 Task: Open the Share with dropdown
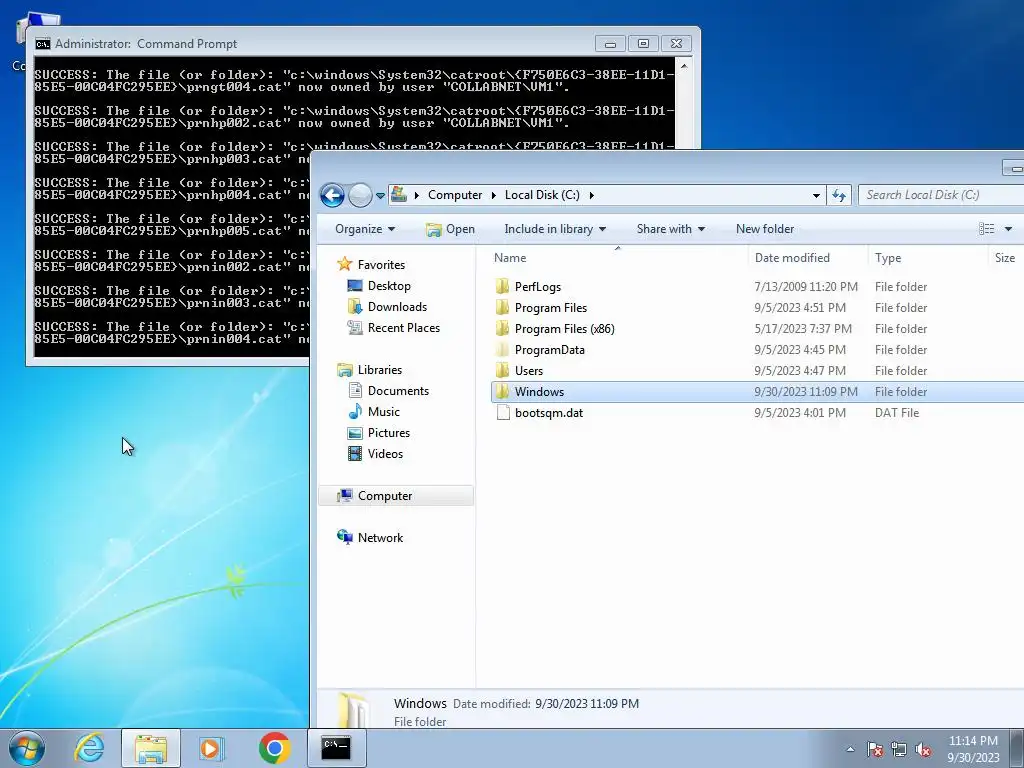671,229
